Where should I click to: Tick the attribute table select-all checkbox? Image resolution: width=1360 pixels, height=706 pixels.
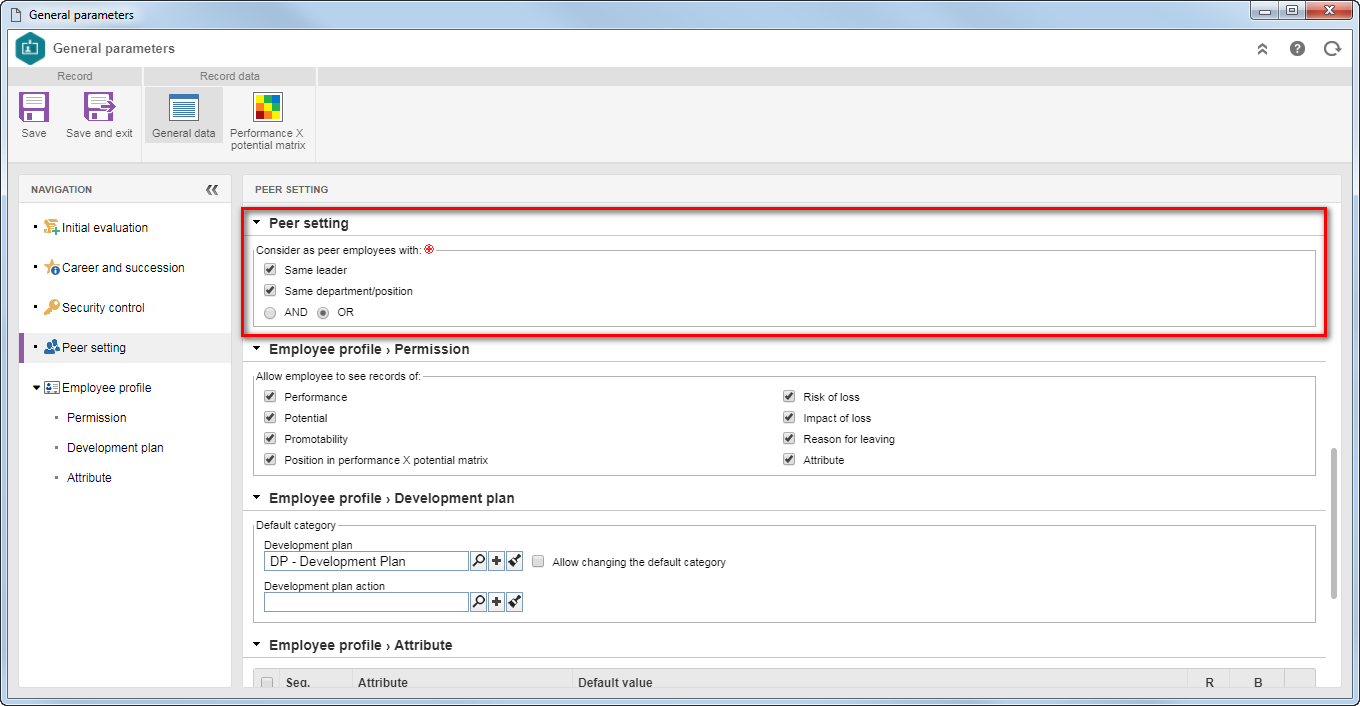pyautogui.click(x=267, y=683)
